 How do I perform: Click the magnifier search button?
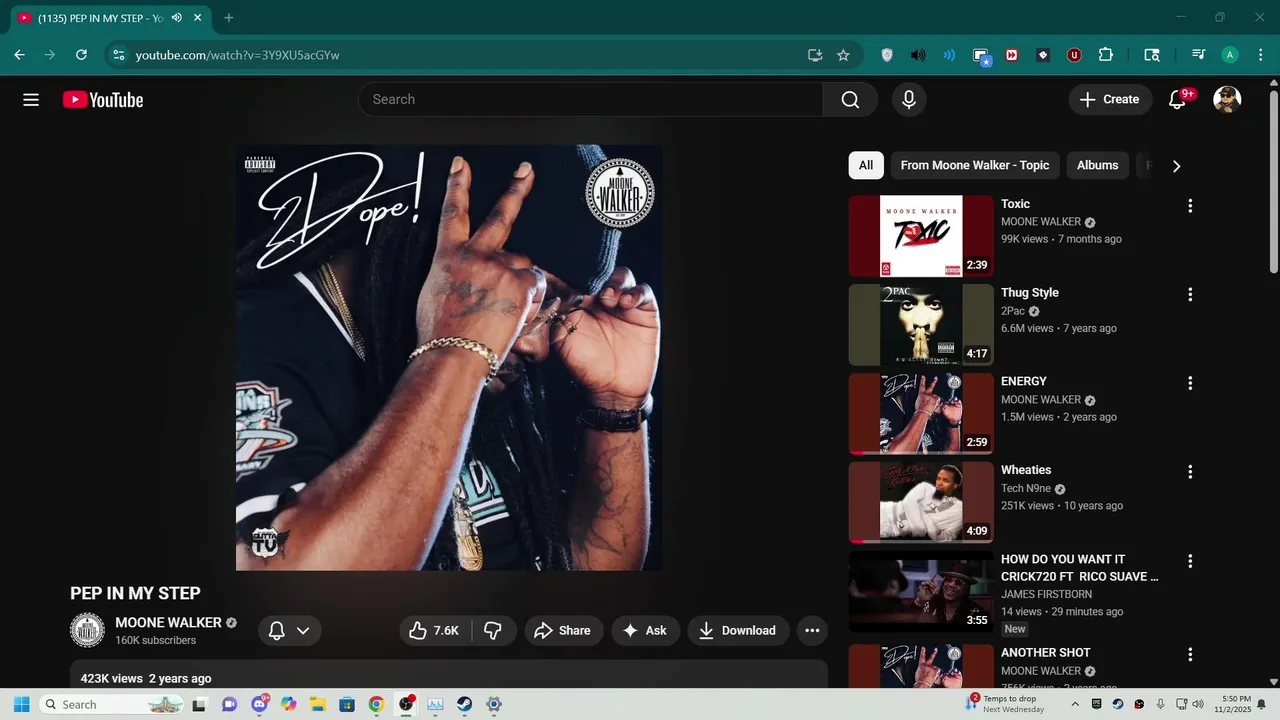[x=850, y=99]
